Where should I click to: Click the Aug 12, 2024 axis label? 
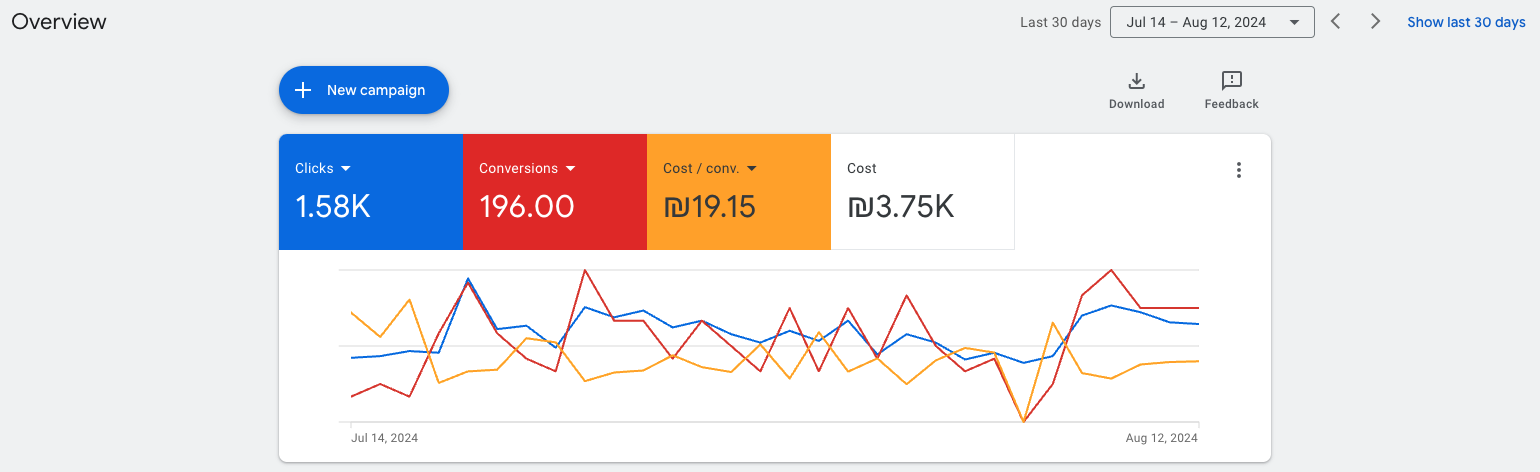[1161, 438]
